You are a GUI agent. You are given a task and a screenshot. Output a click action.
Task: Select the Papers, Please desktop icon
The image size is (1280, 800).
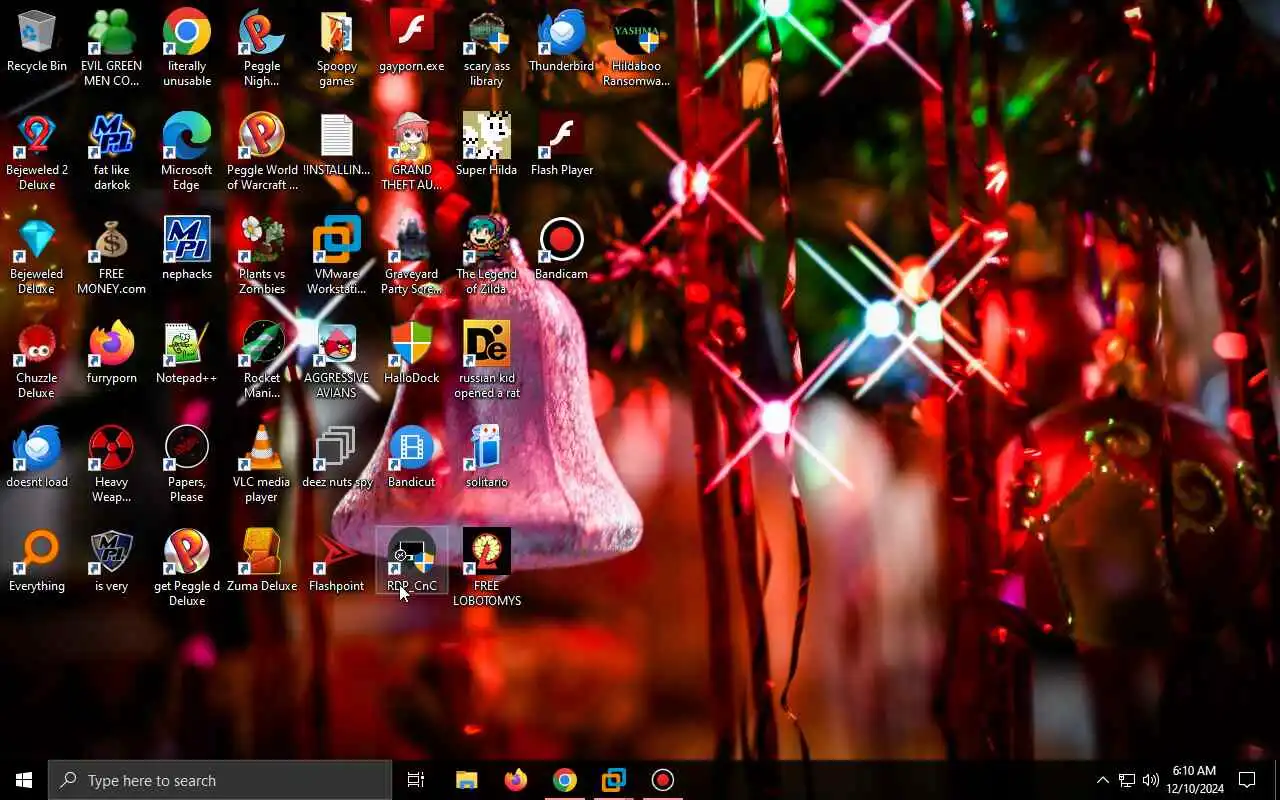(187, 464)
